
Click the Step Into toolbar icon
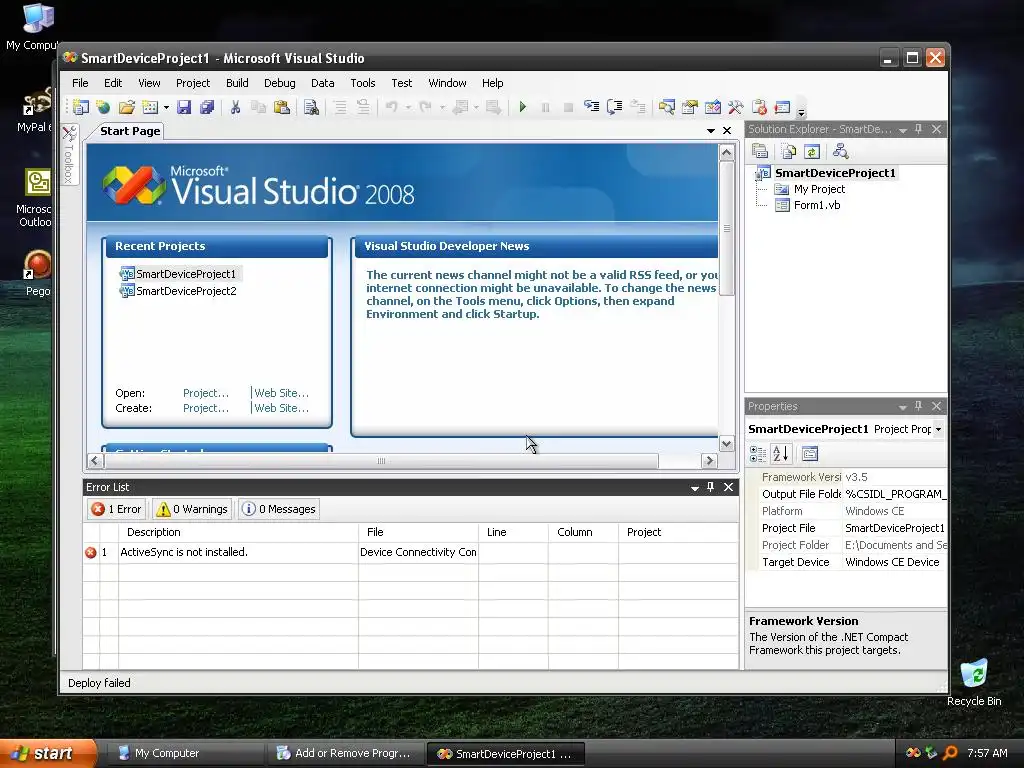[x=592, y=107]
